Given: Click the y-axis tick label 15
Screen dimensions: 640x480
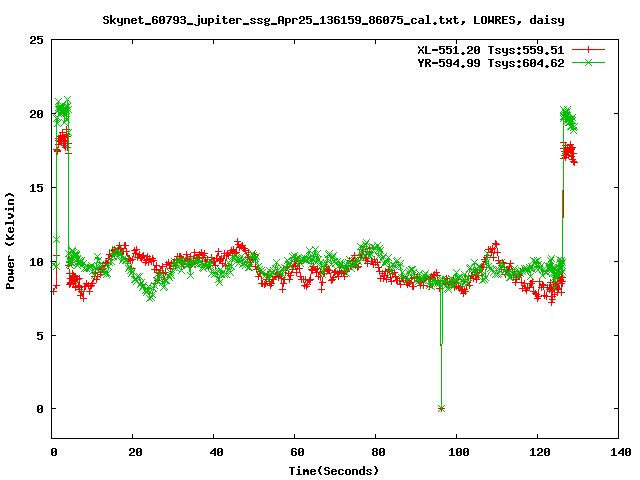Looking at the screenshot, I should click(x=36, y=188).
